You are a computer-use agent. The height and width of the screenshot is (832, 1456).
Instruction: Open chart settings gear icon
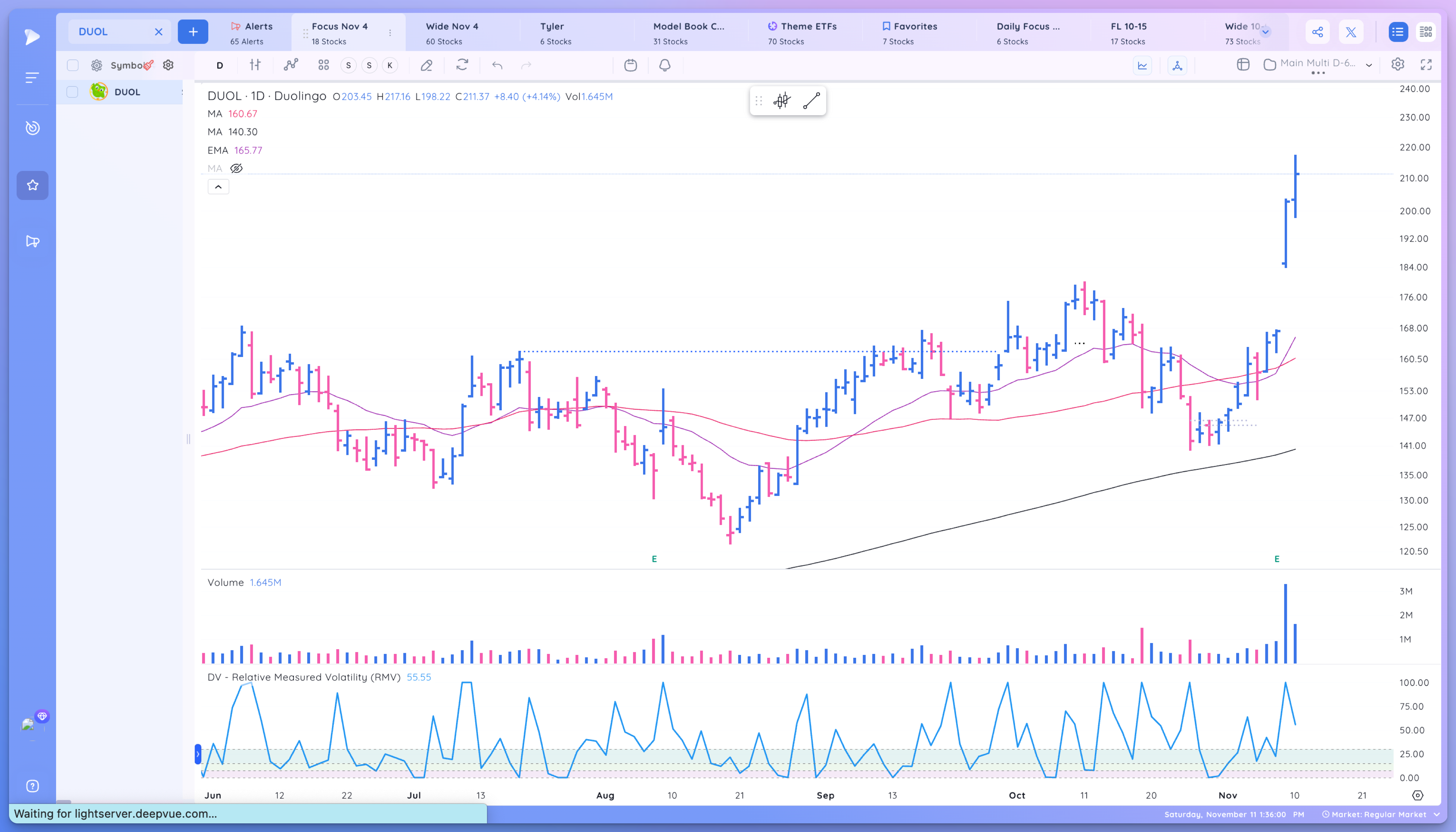coord(1398,64)
